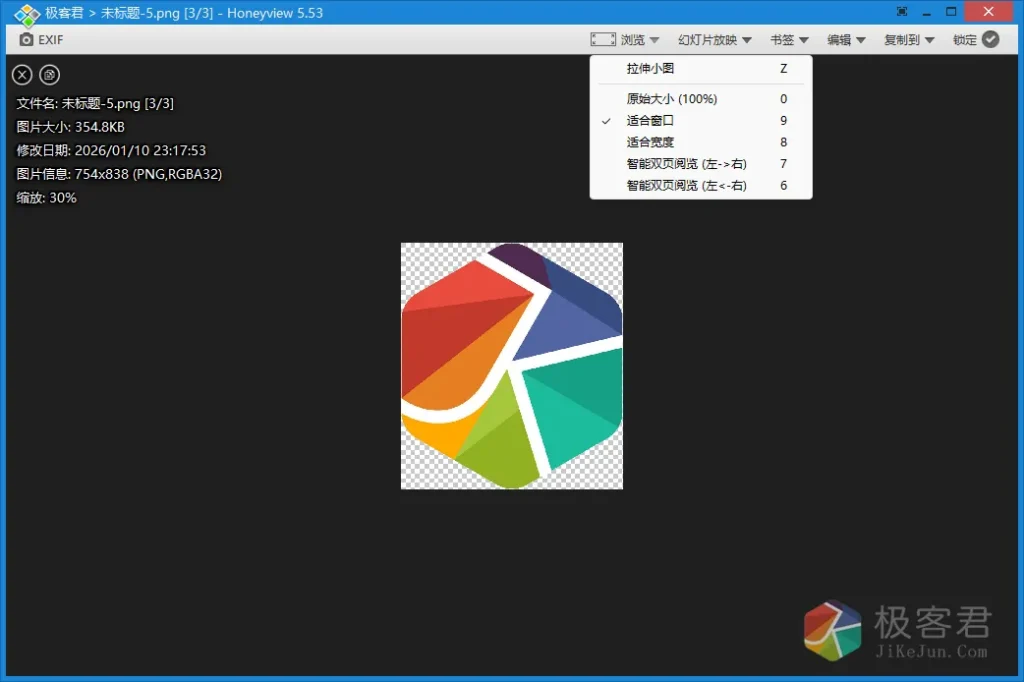The height and width of the screenshot is (682, 1024).
Task: Expand the 书签 dropdown arrow
Action: tap(802, 39)
